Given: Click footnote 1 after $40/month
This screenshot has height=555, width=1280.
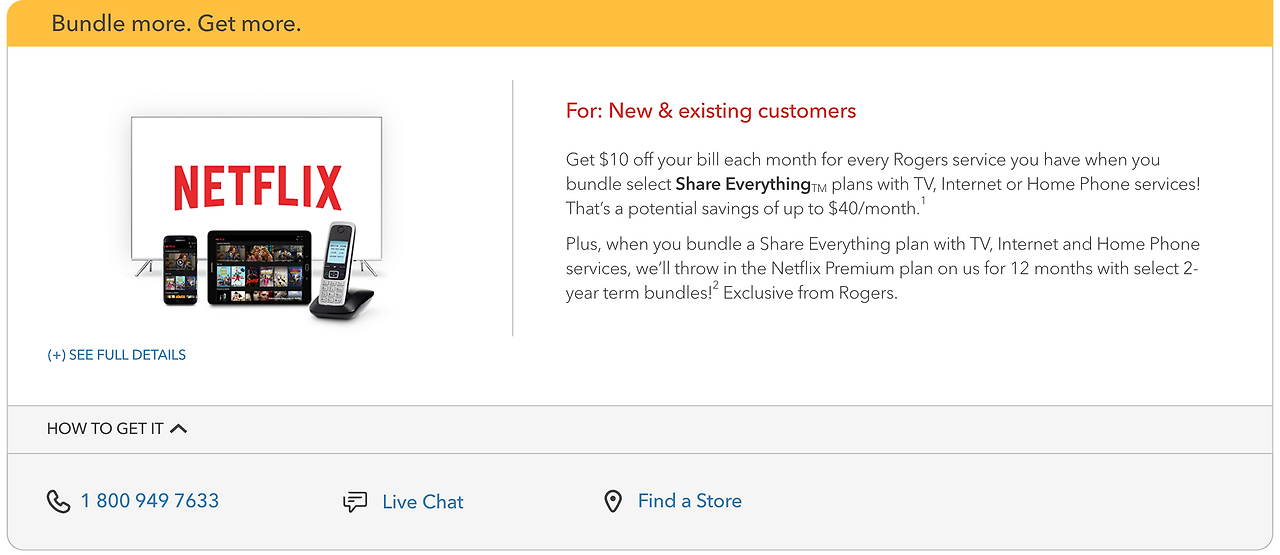Looking at the screenshot, I should tap(923, 202).
